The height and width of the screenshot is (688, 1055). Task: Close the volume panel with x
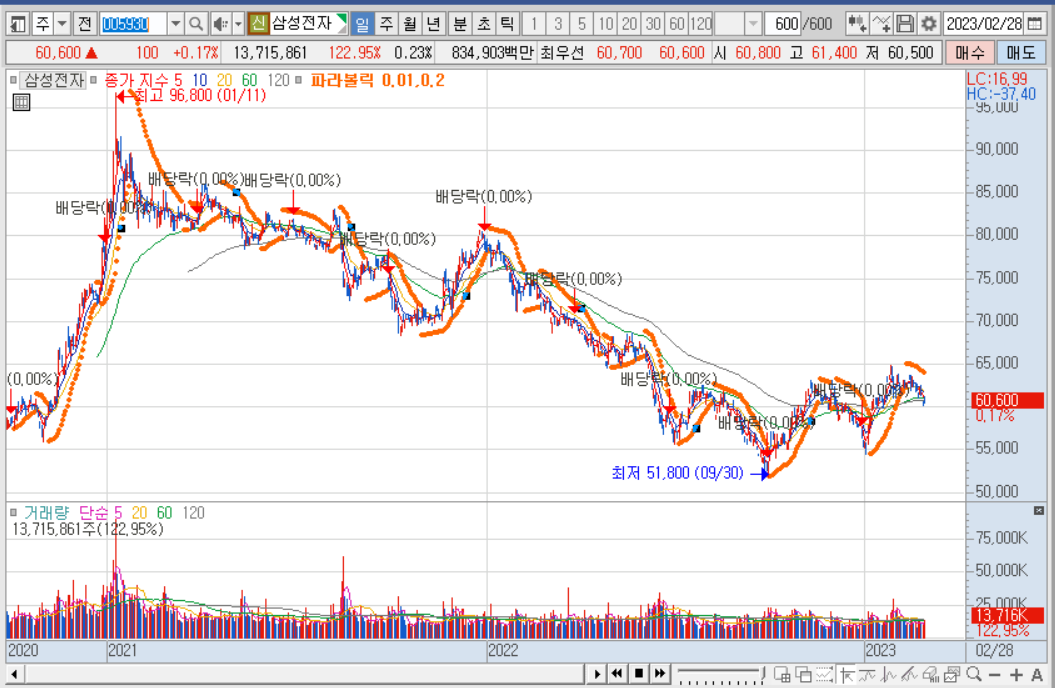(1039, 511)
